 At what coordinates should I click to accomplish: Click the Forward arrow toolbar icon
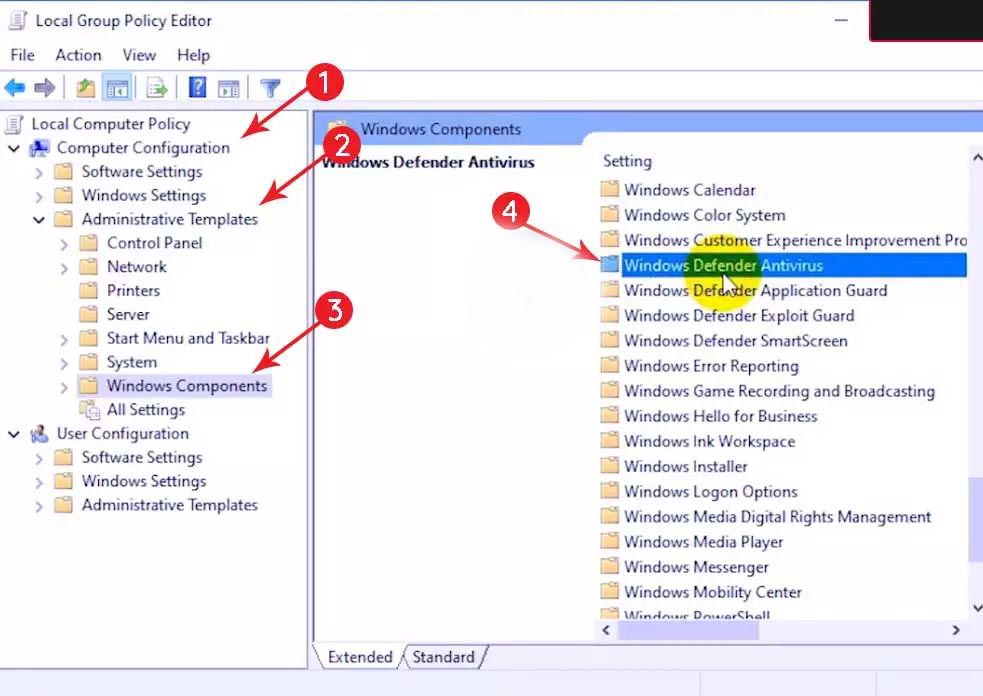(x=45, y=88)
